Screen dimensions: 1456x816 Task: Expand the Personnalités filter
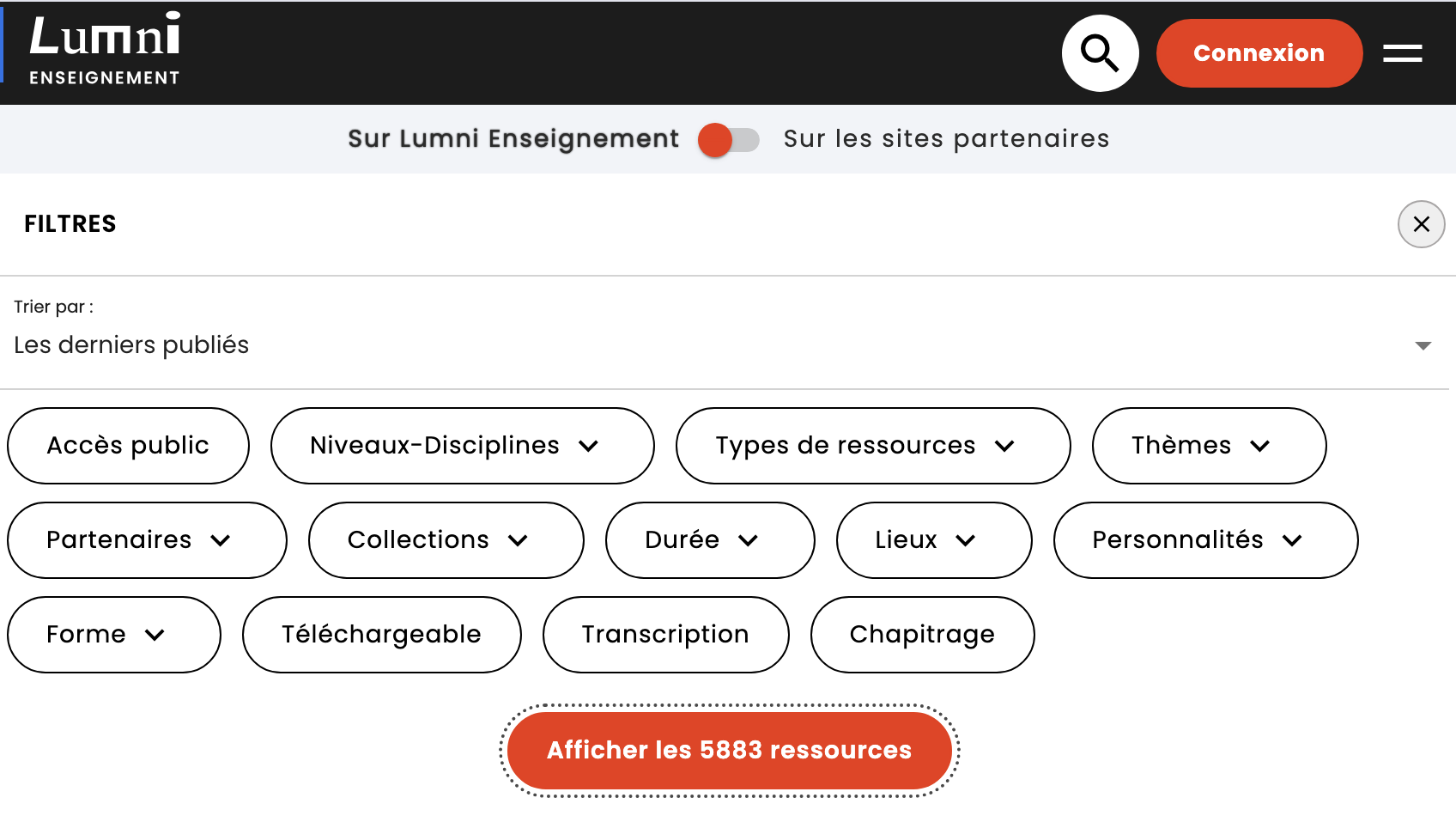click(1204, 540)
